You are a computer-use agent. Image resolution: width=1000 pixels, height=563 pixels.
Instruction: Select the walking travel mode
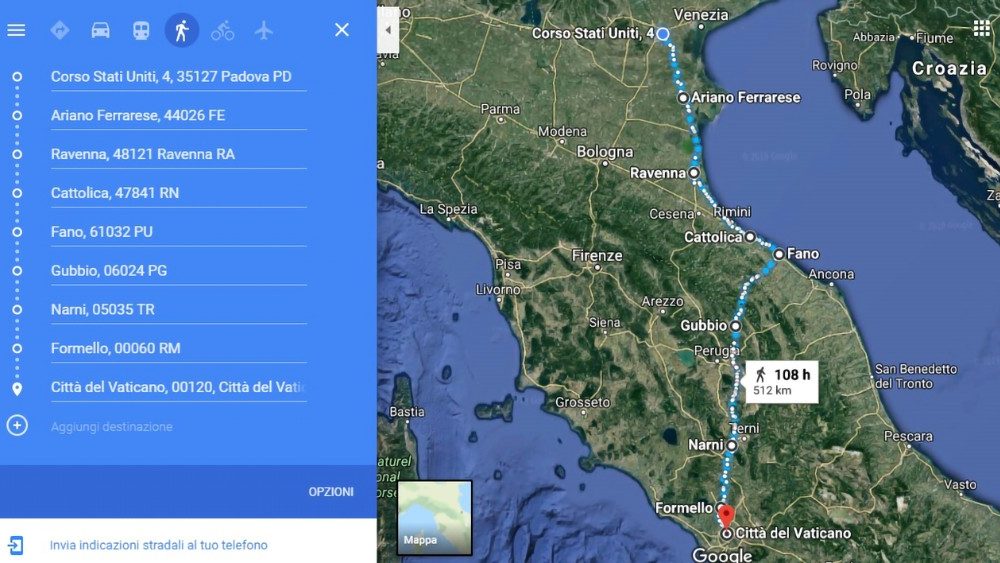pyautogui.click(x=182, y=30)
